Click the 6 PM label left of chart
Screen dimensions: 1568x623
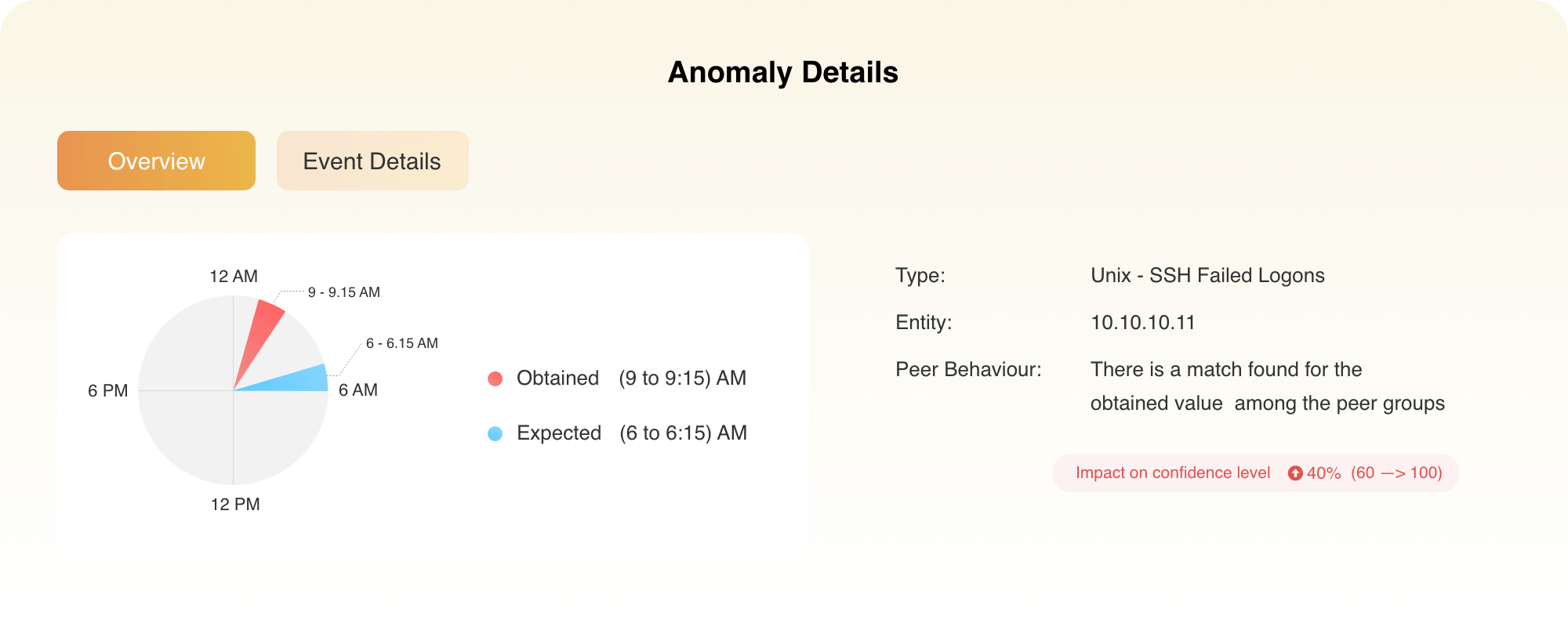(108, 391)
